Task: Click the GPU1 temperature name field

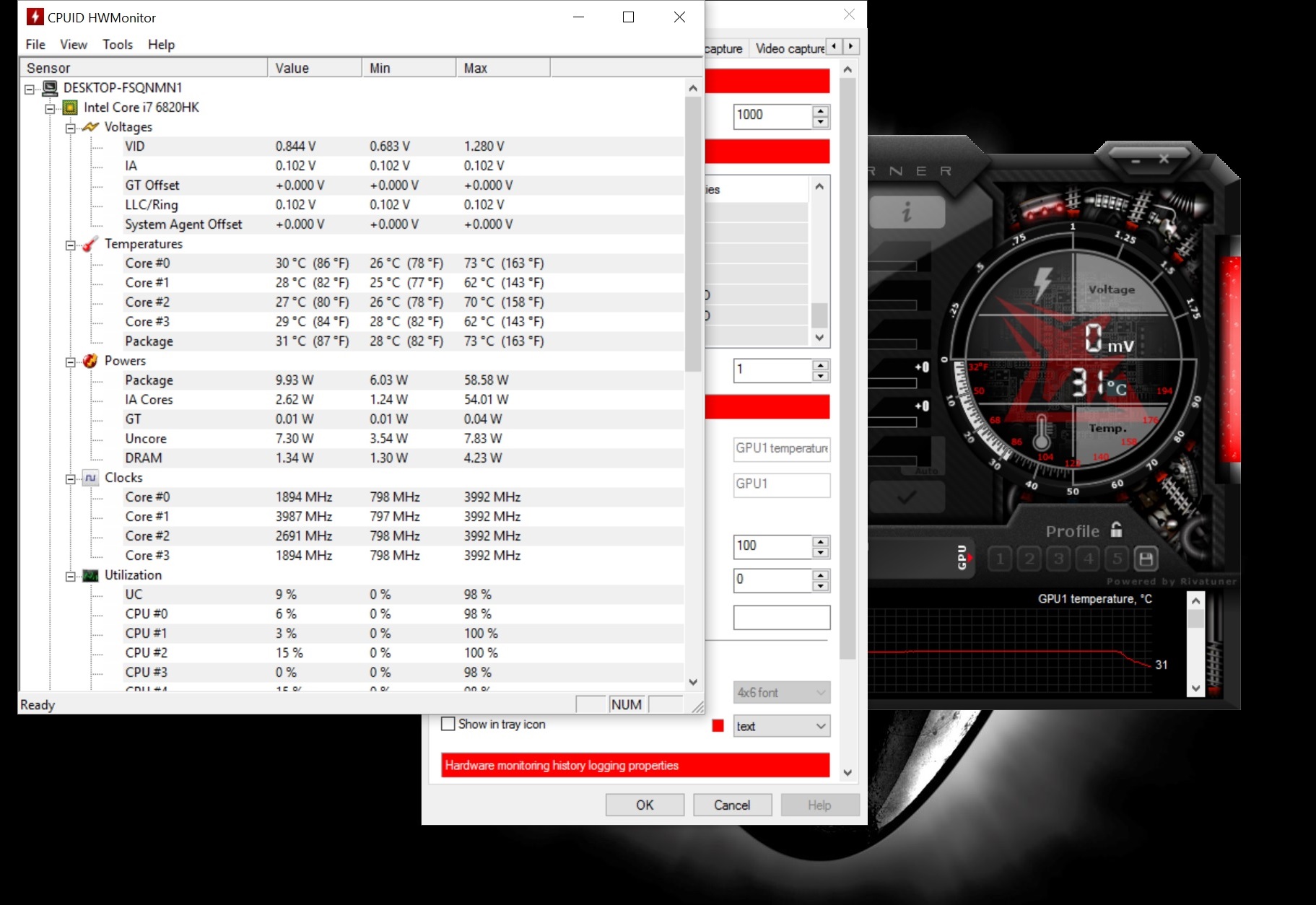Action: [x=782, y=448]
